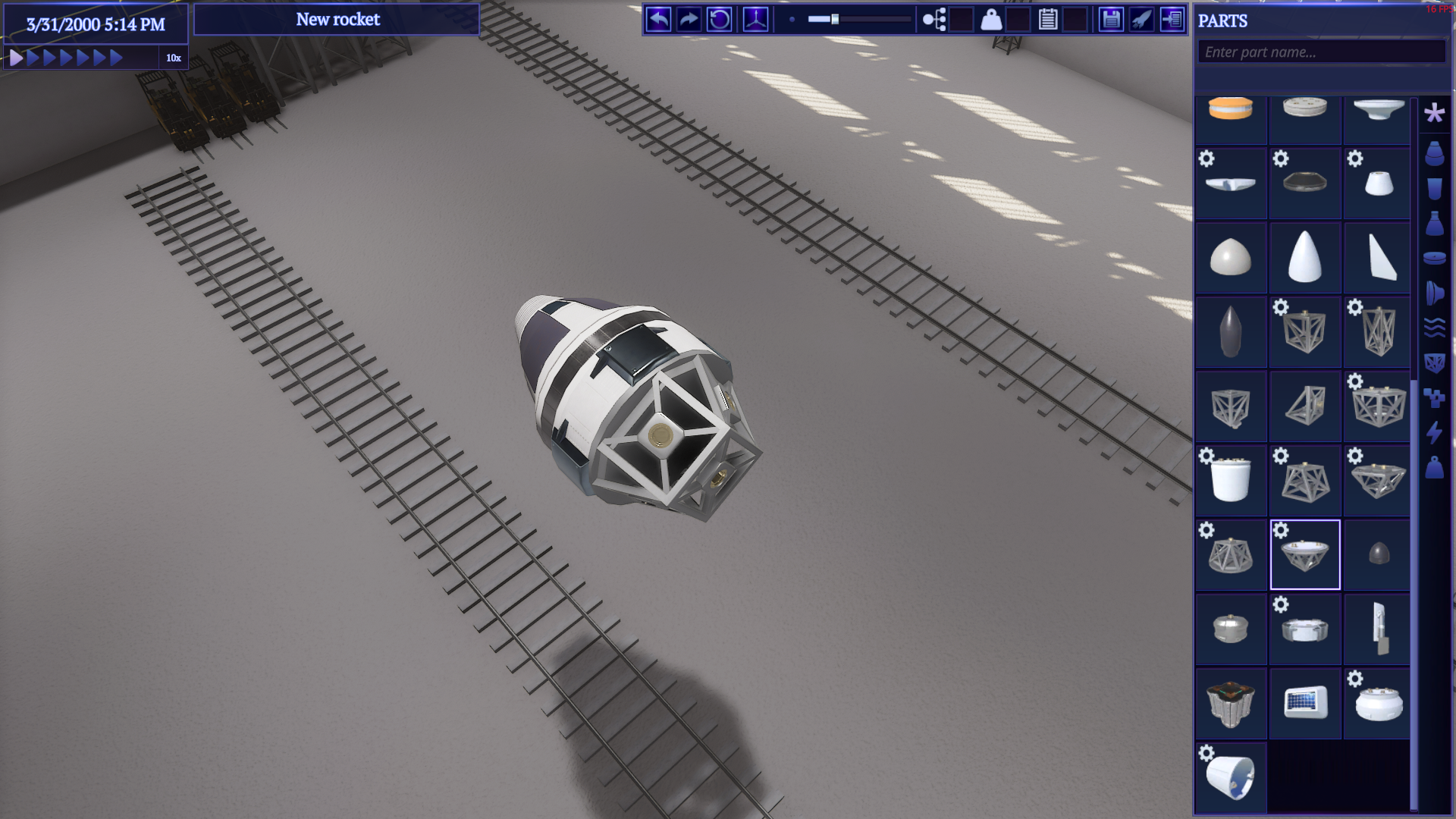
Task: Open gear options on the hollow fairing part
Action: coord(1207,753)
